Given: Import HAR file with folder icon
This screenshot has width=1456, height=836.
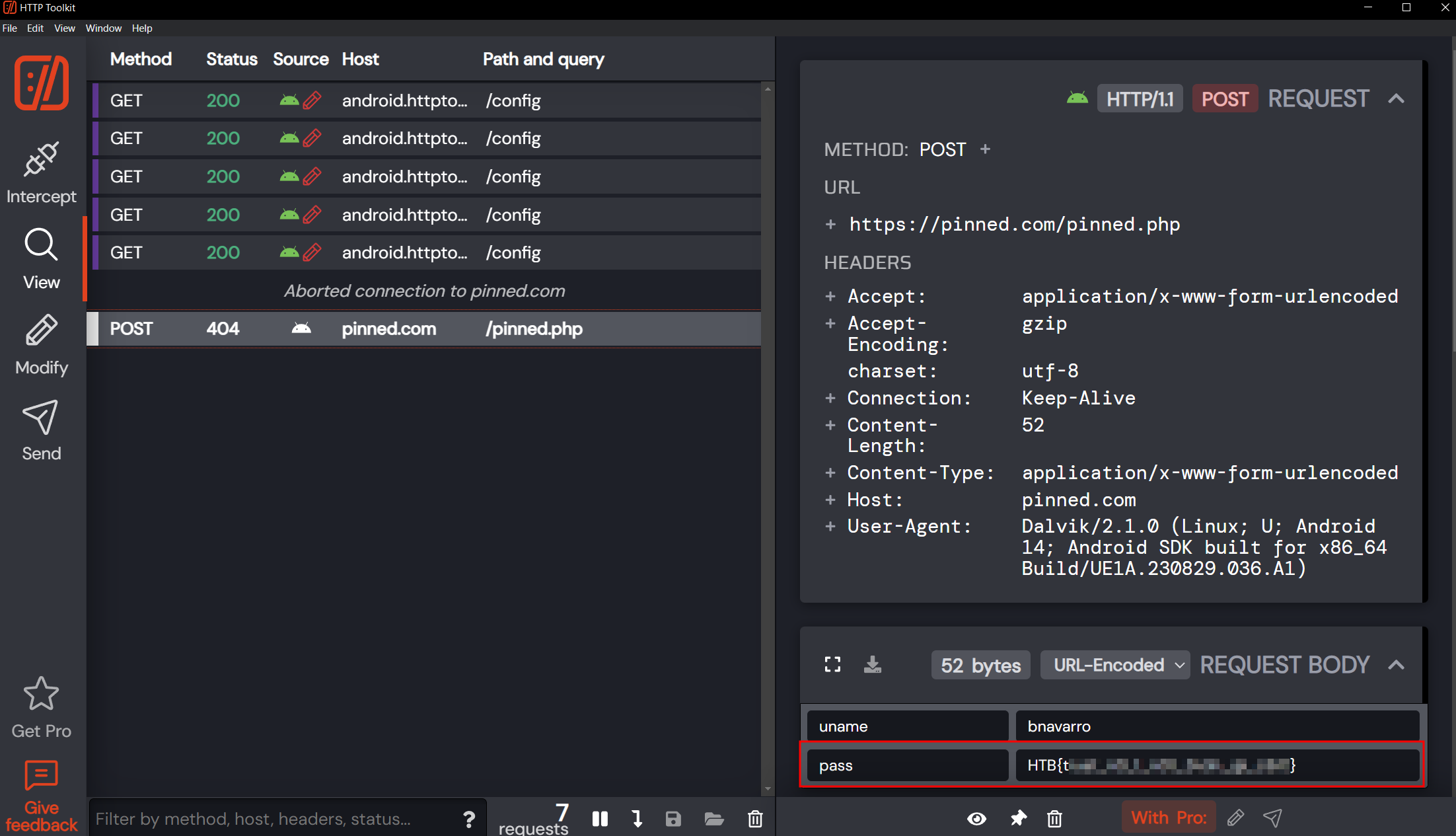Looking at the screenshot, I should click(x=714, y=819).
